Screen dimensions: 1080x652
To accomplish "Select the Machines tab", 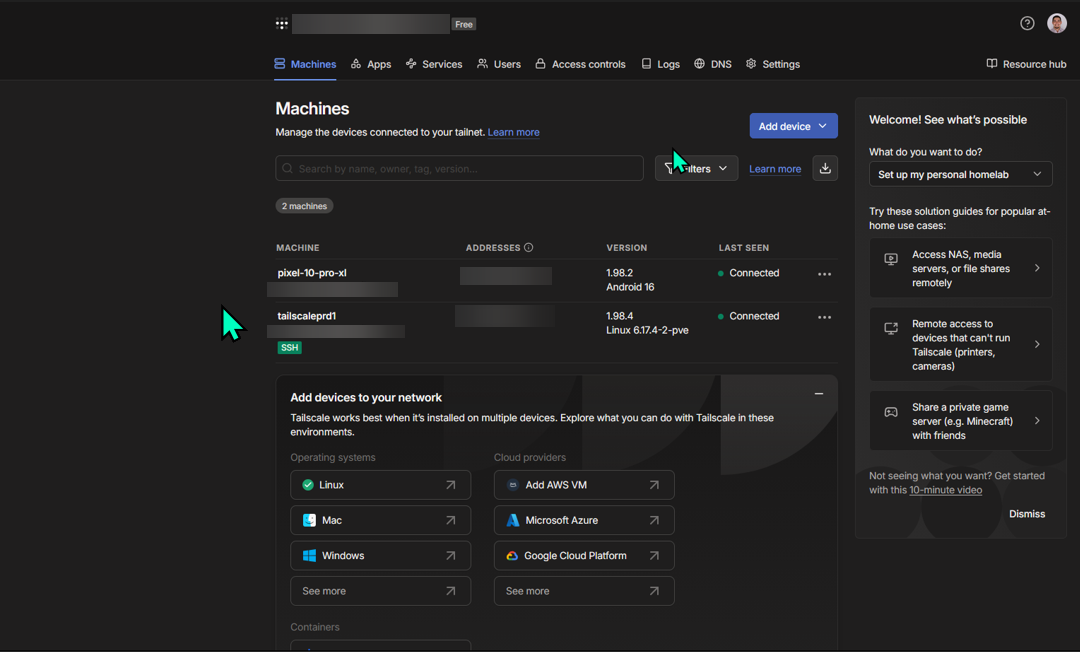I will 305,64.
